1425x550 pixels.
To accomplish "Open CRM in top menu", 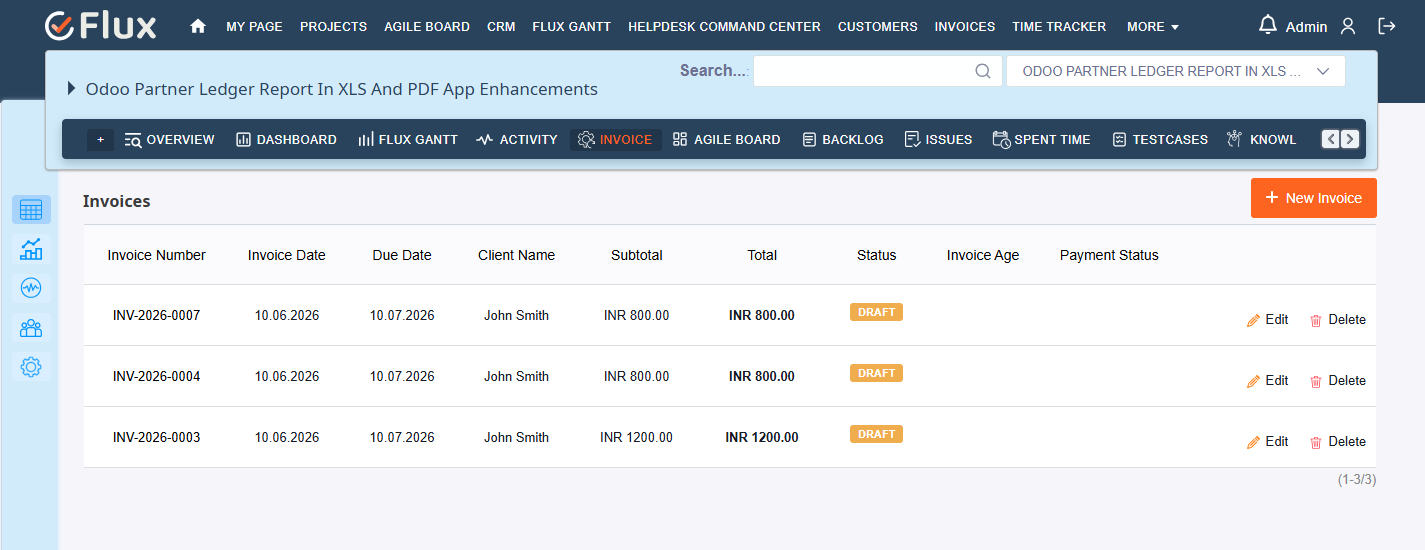I will [x=501, y=27].
